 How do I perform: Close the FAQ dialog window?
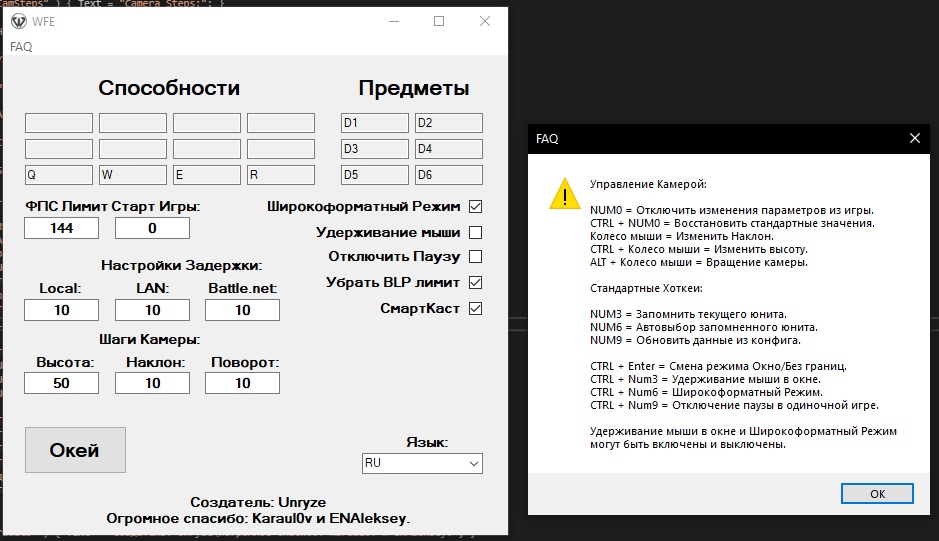914,138
